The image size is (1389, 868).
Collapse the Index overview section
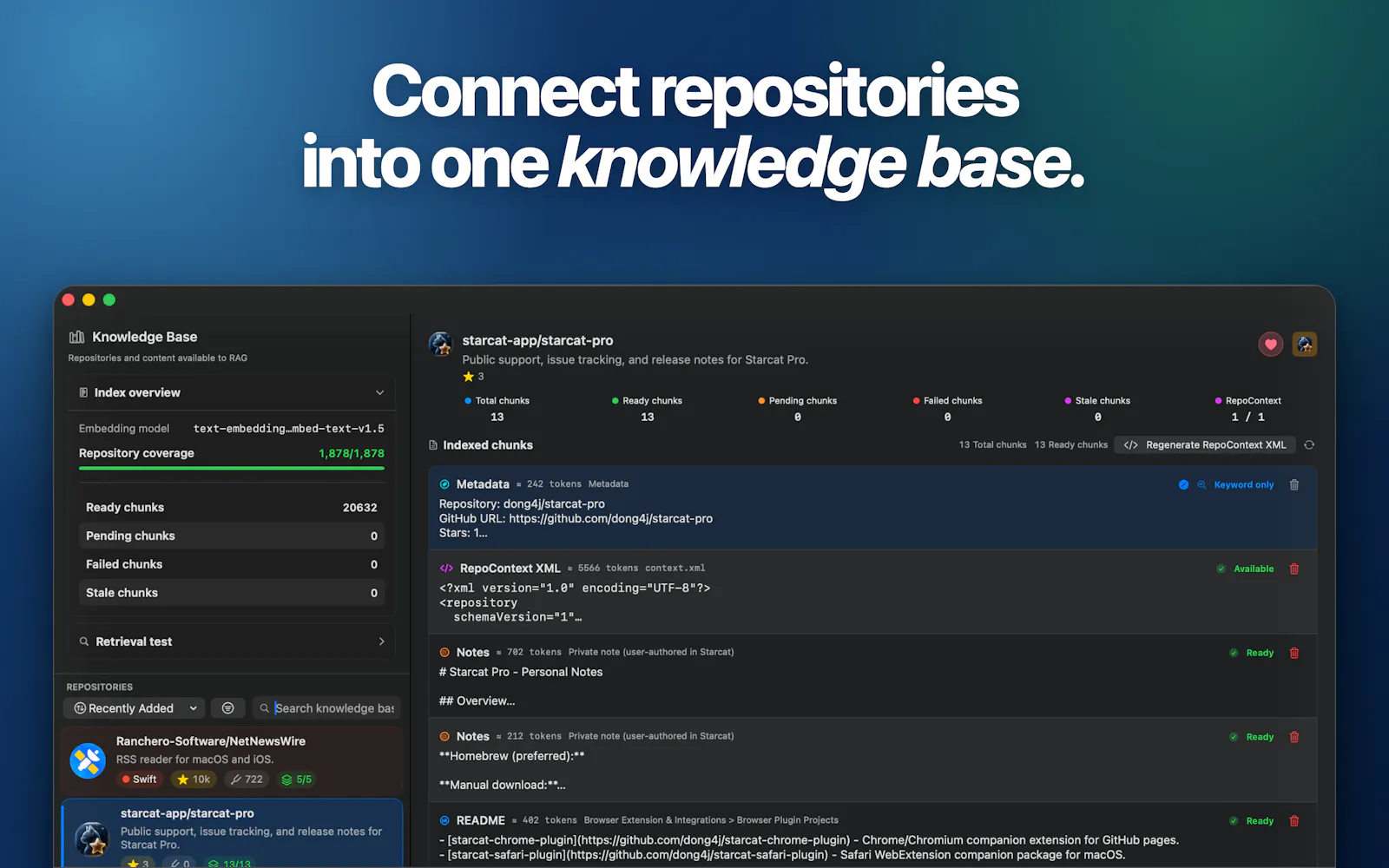pyautogui.click(x=379, y=392)
